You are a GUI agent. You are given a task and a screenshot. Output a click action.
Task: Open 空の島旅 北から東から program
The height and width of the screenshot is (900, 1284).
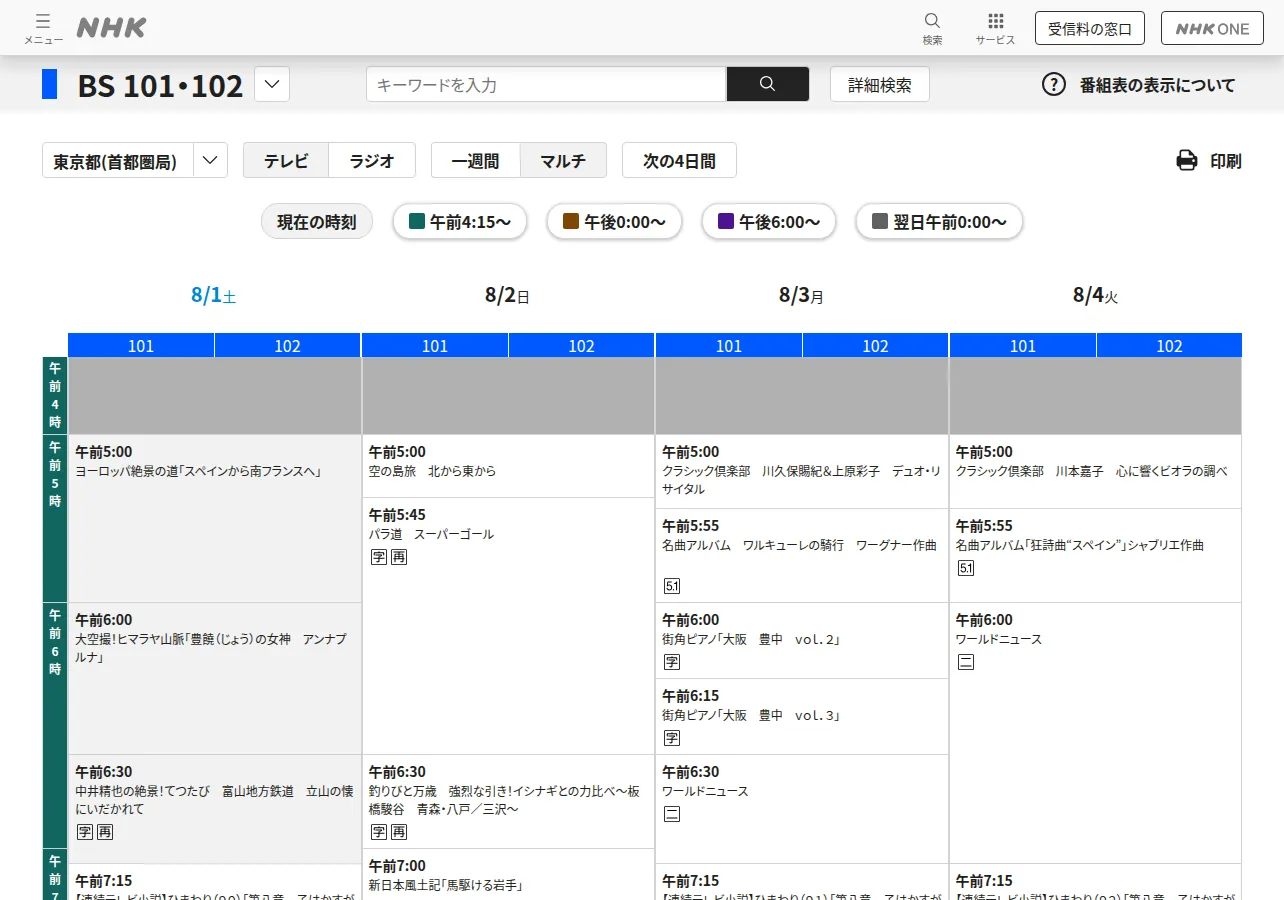[508, 466]
